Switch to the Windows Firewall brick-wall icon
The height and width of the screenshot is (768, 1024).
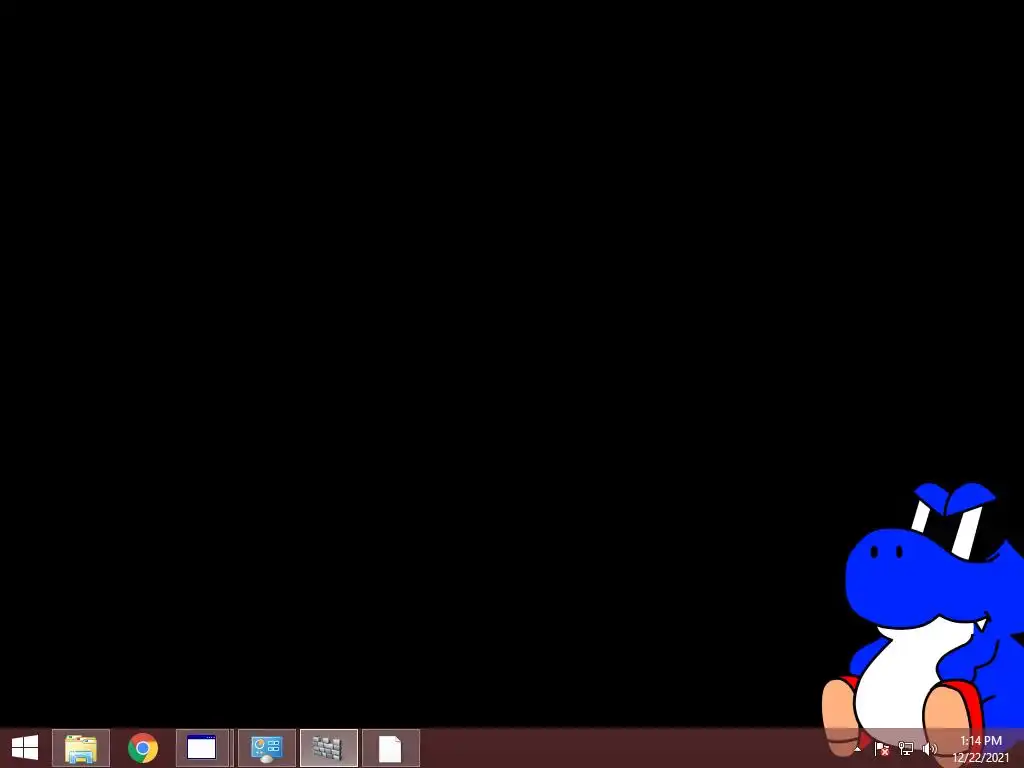328,748
